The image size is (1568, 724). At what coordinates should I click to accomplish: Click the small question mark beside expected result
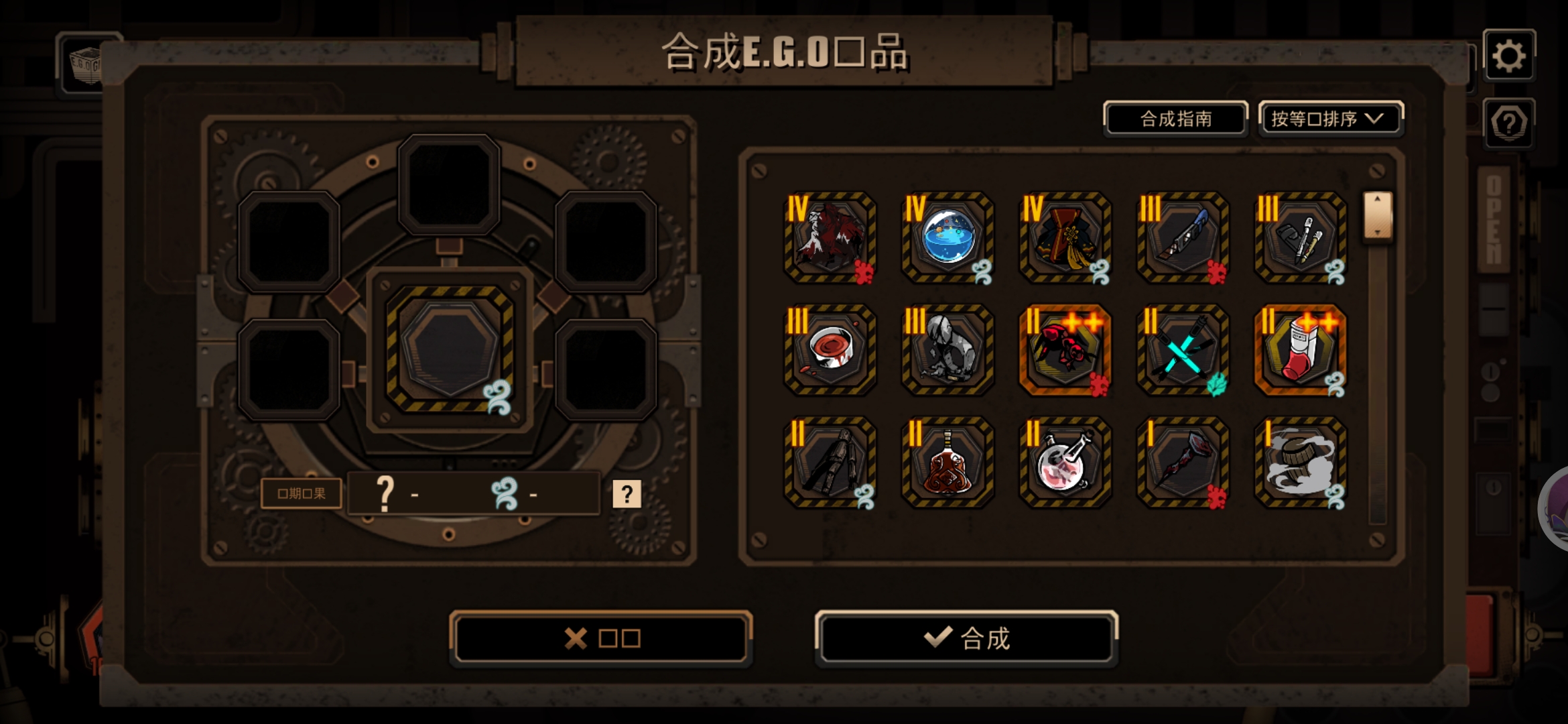[627, 494]
